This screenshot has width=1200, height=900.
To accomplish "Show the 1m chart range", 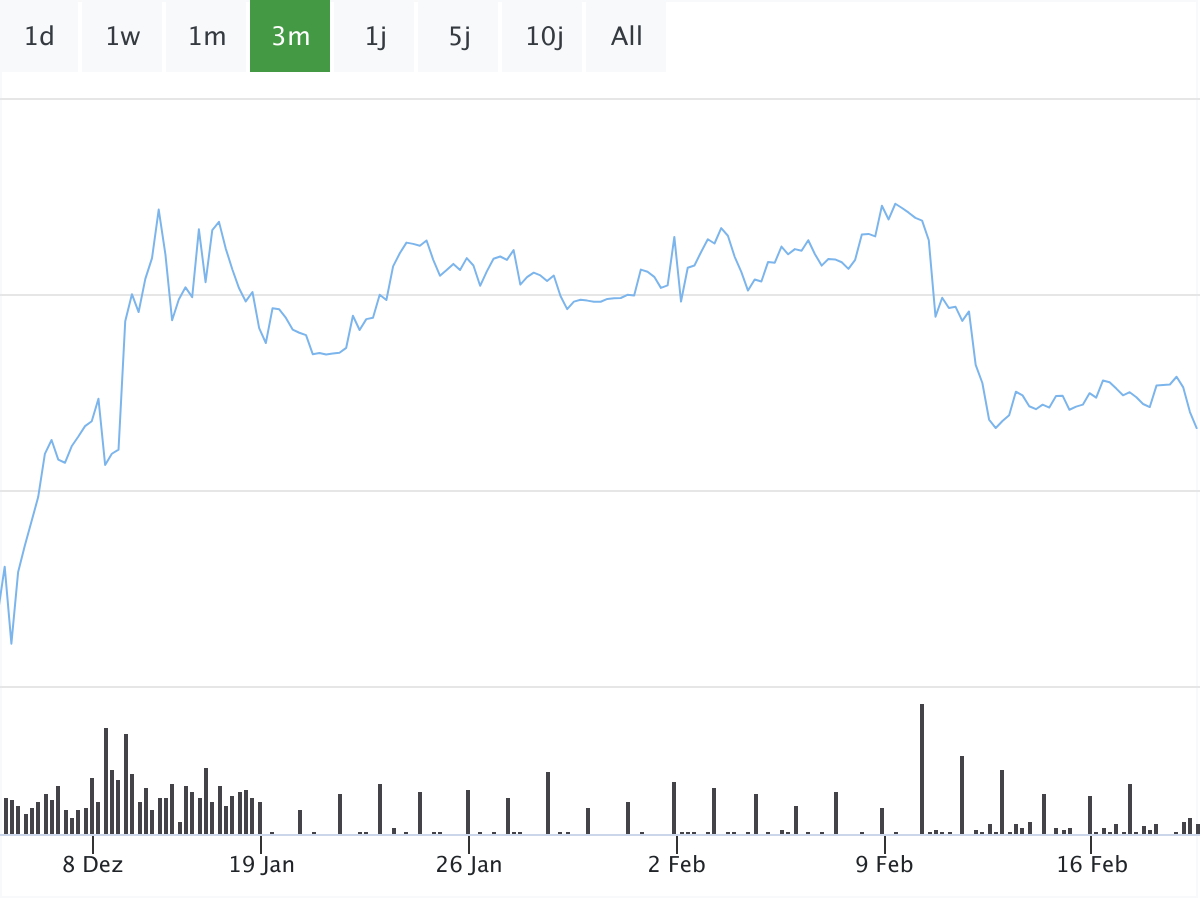I will tap(207, 37).
